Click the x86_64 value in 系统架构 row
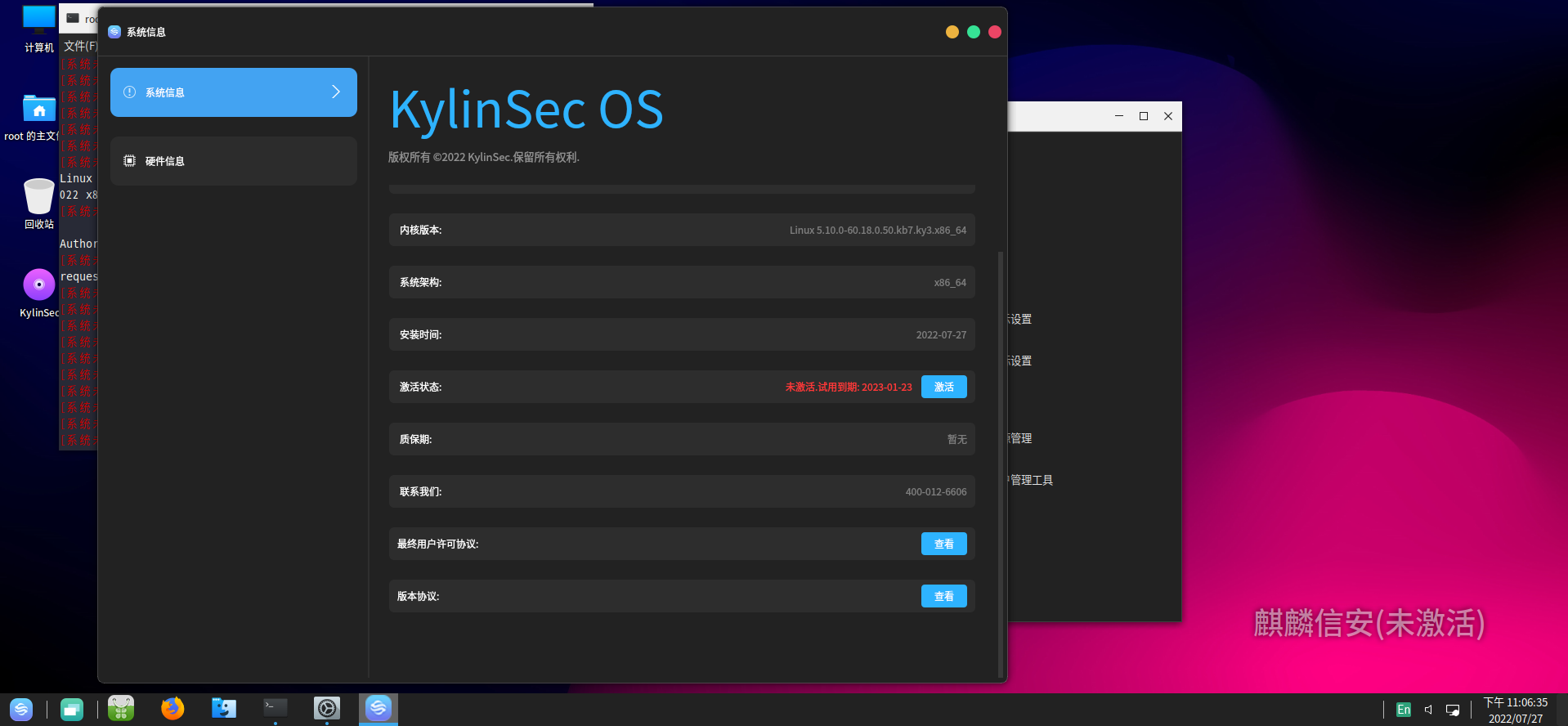 tap(950, 283)
